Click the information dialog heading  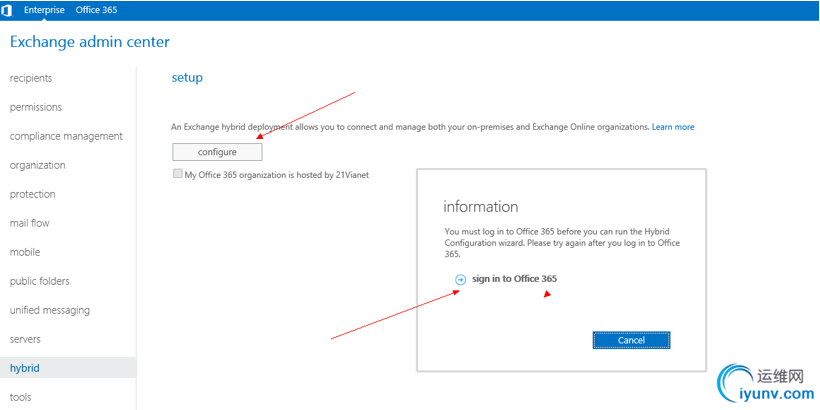(481, 207)
